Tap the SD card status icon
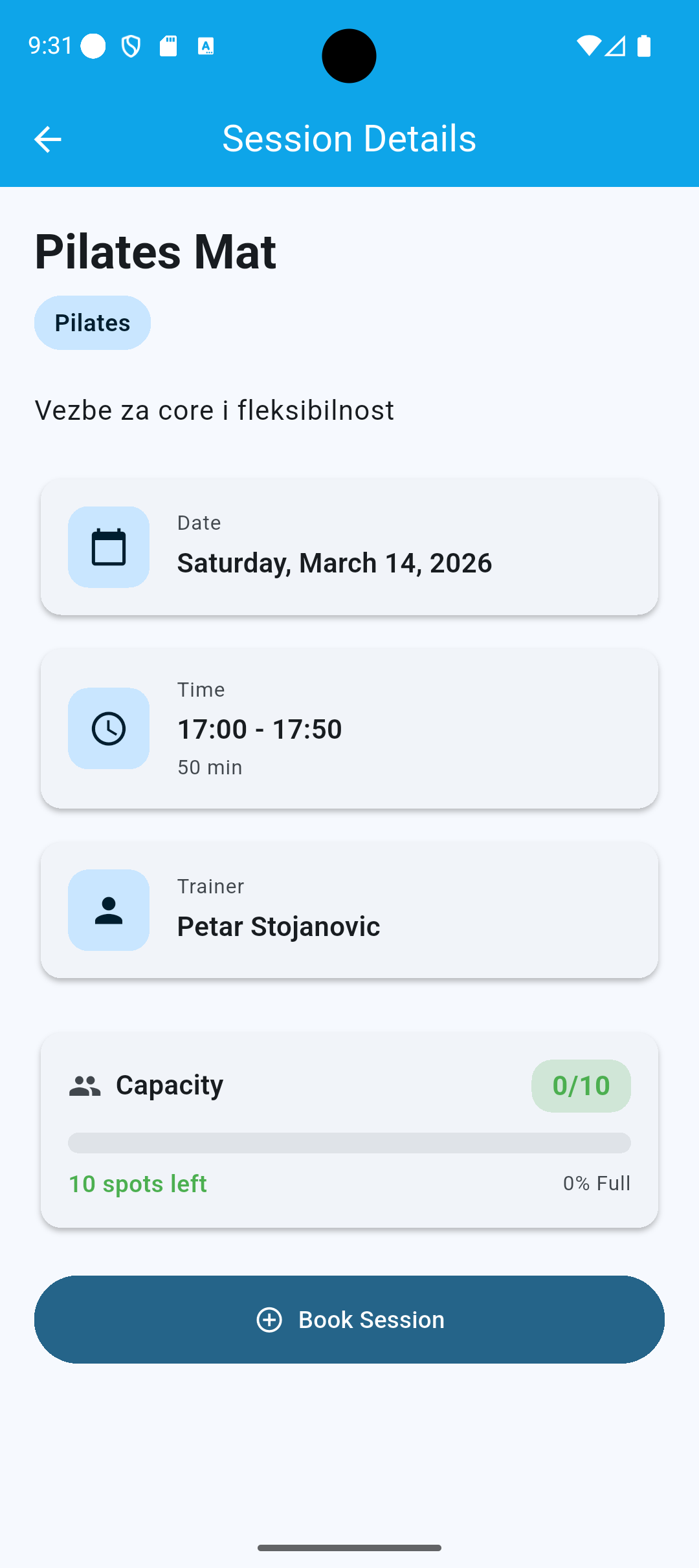 pos(168,46)
